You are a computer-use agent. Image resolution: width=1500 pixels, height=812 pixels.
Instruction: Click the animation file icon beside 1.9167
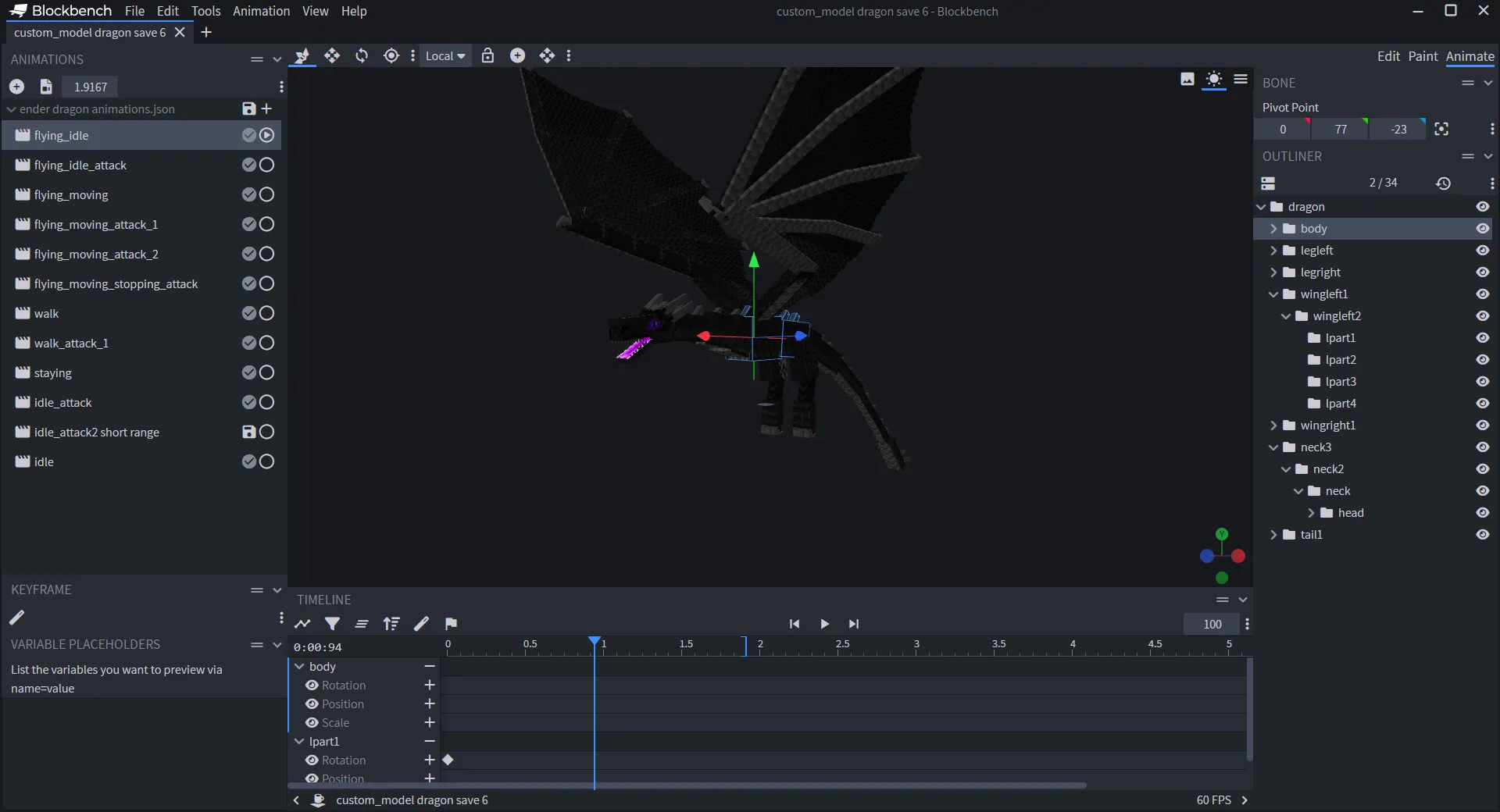(46, 87)
